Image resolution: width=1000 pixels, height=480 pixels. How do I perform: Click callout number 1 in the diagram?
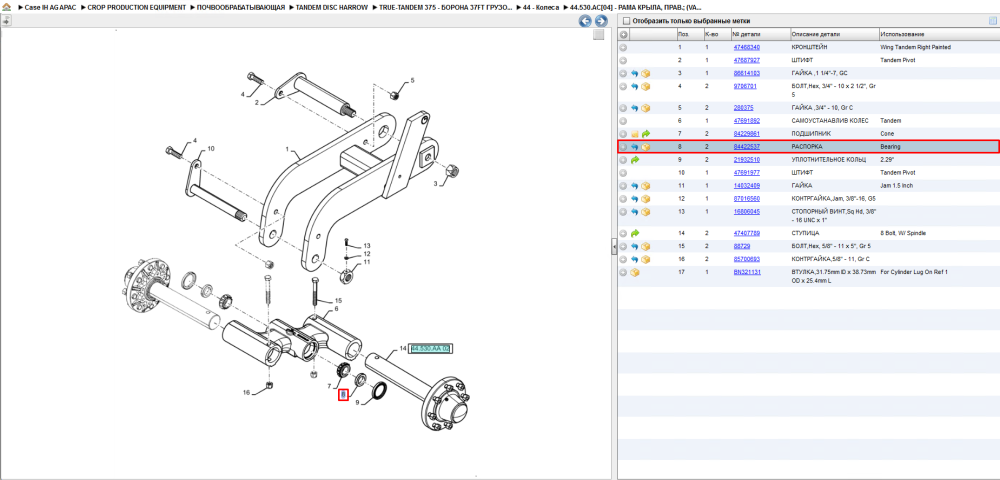point(288,150)
